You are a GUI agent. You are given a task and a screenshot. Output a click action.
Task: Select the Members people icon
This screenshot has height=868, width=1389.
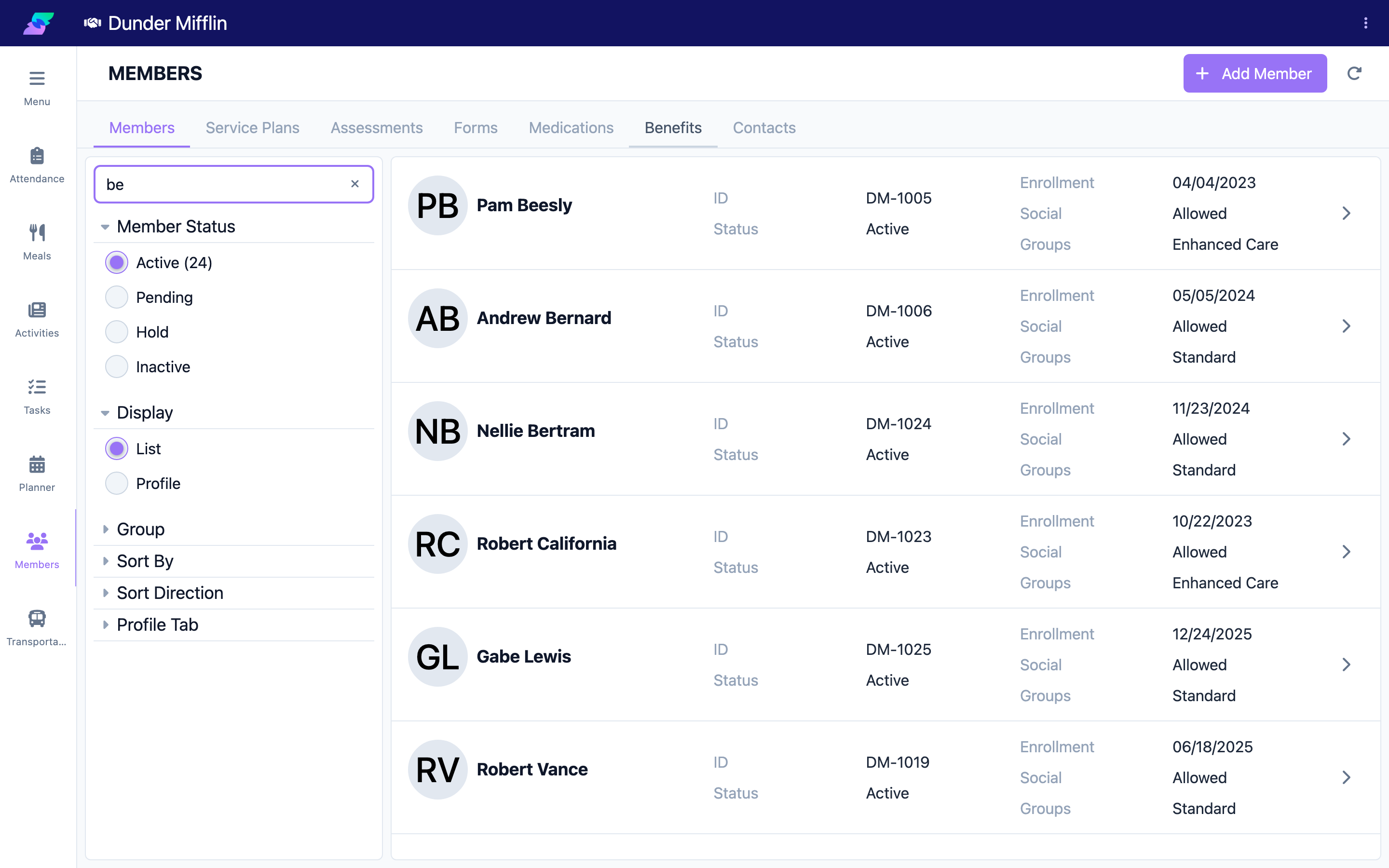click(37, 541)
